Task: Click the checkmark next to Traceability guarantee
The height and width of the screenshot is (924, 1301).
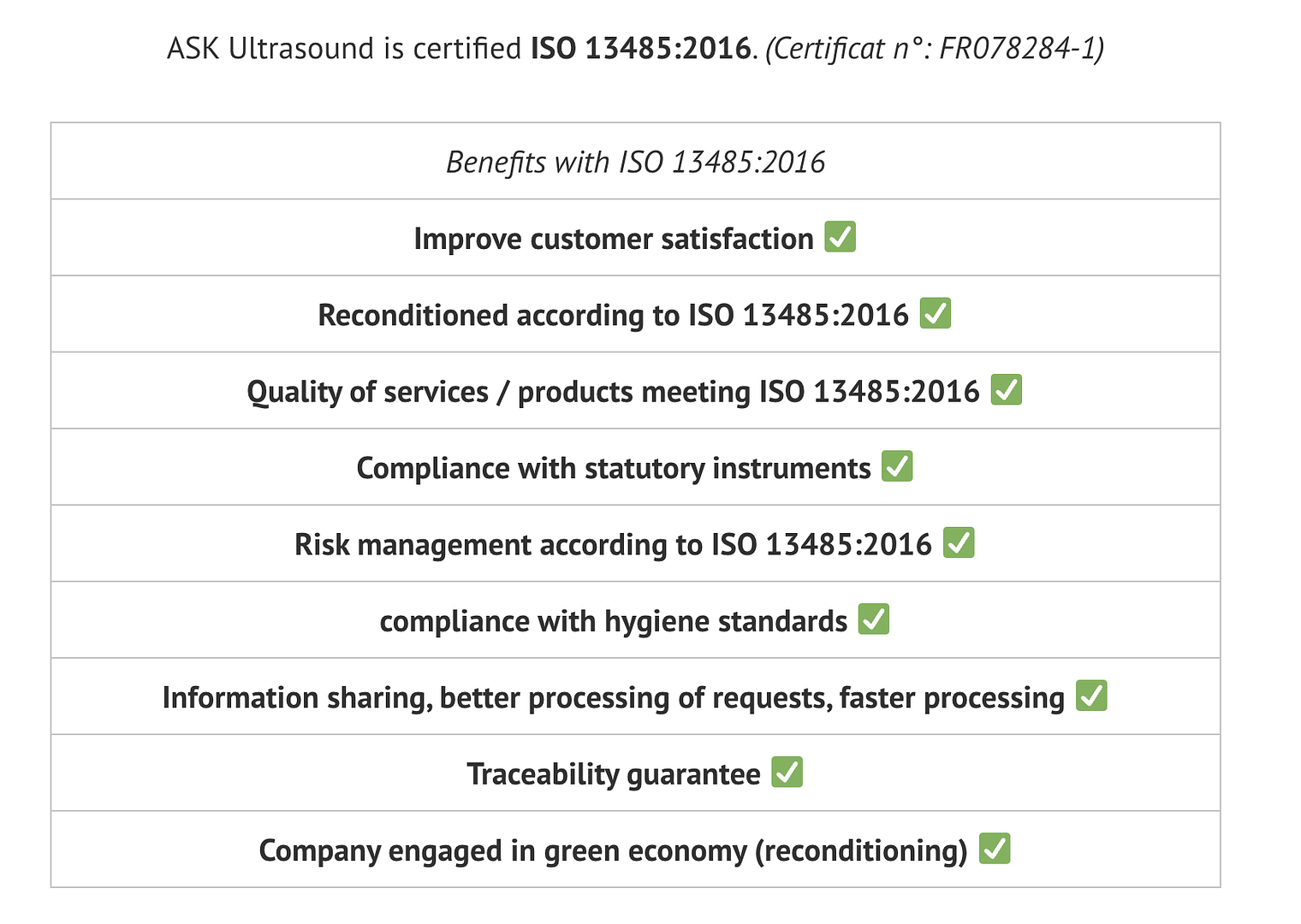Action: pyautogui.click(x=787, y=772)
